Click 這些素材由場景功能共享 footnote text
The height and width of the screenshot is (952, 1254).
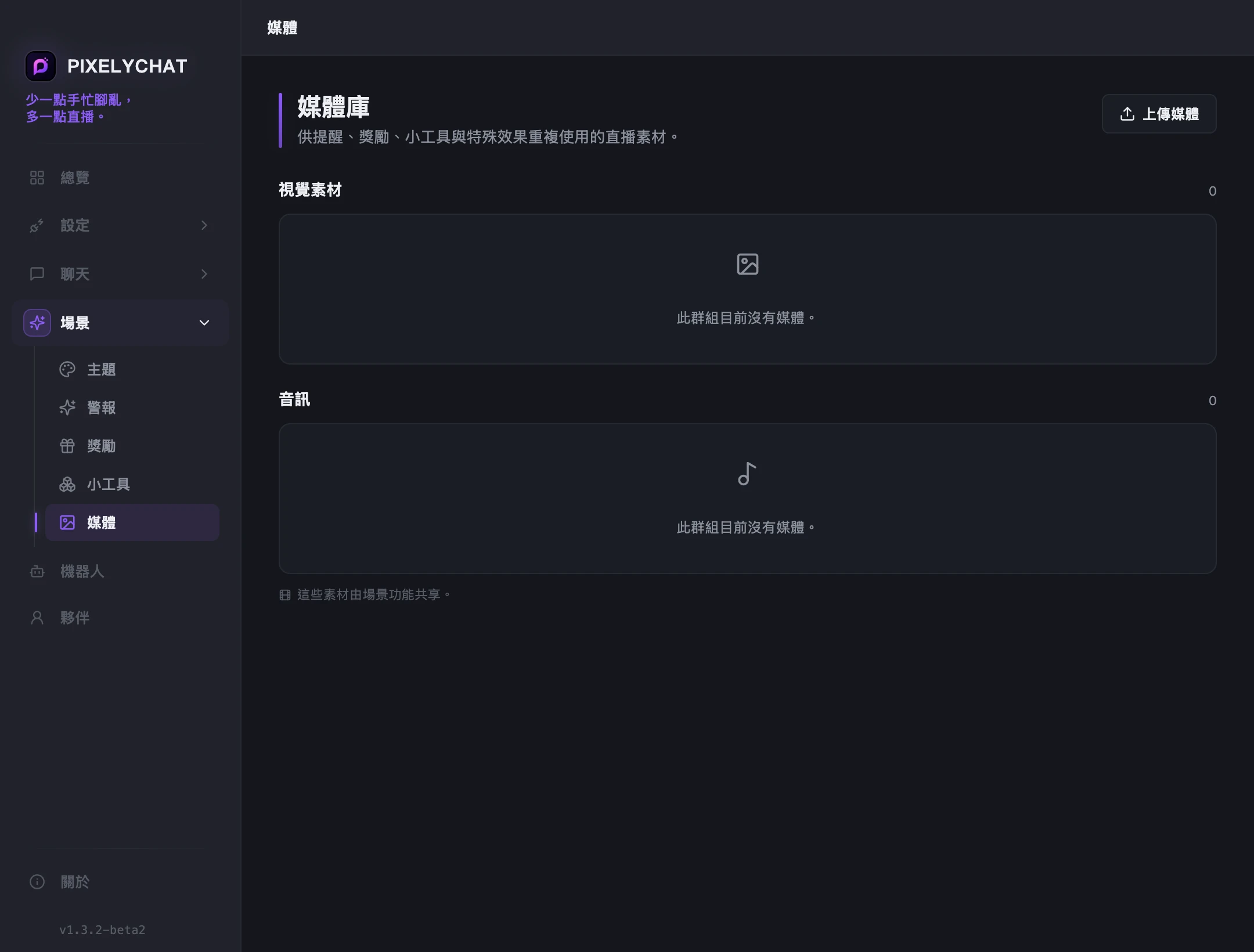point(374,595)
